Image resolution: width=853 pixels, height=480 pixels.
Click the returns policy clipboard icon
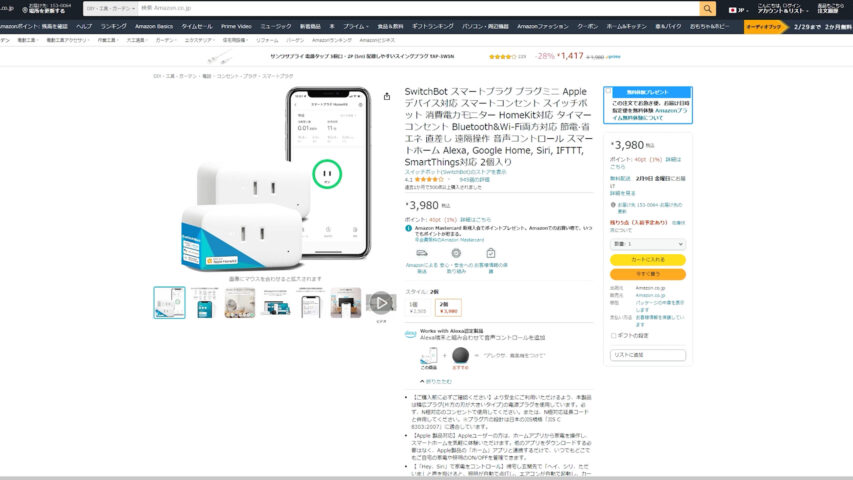[490, 254]
